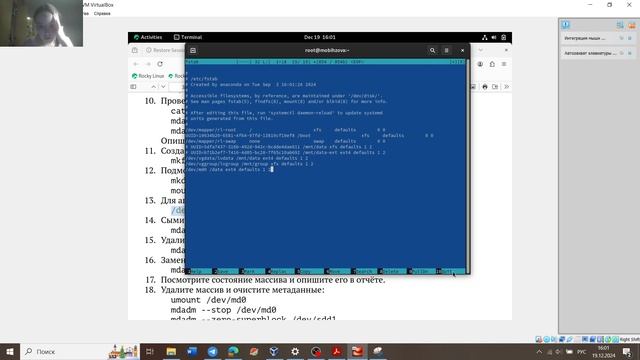
Task: Toggle the PDF viewer sidebar in the browser
Action: (x=133, y=87)
